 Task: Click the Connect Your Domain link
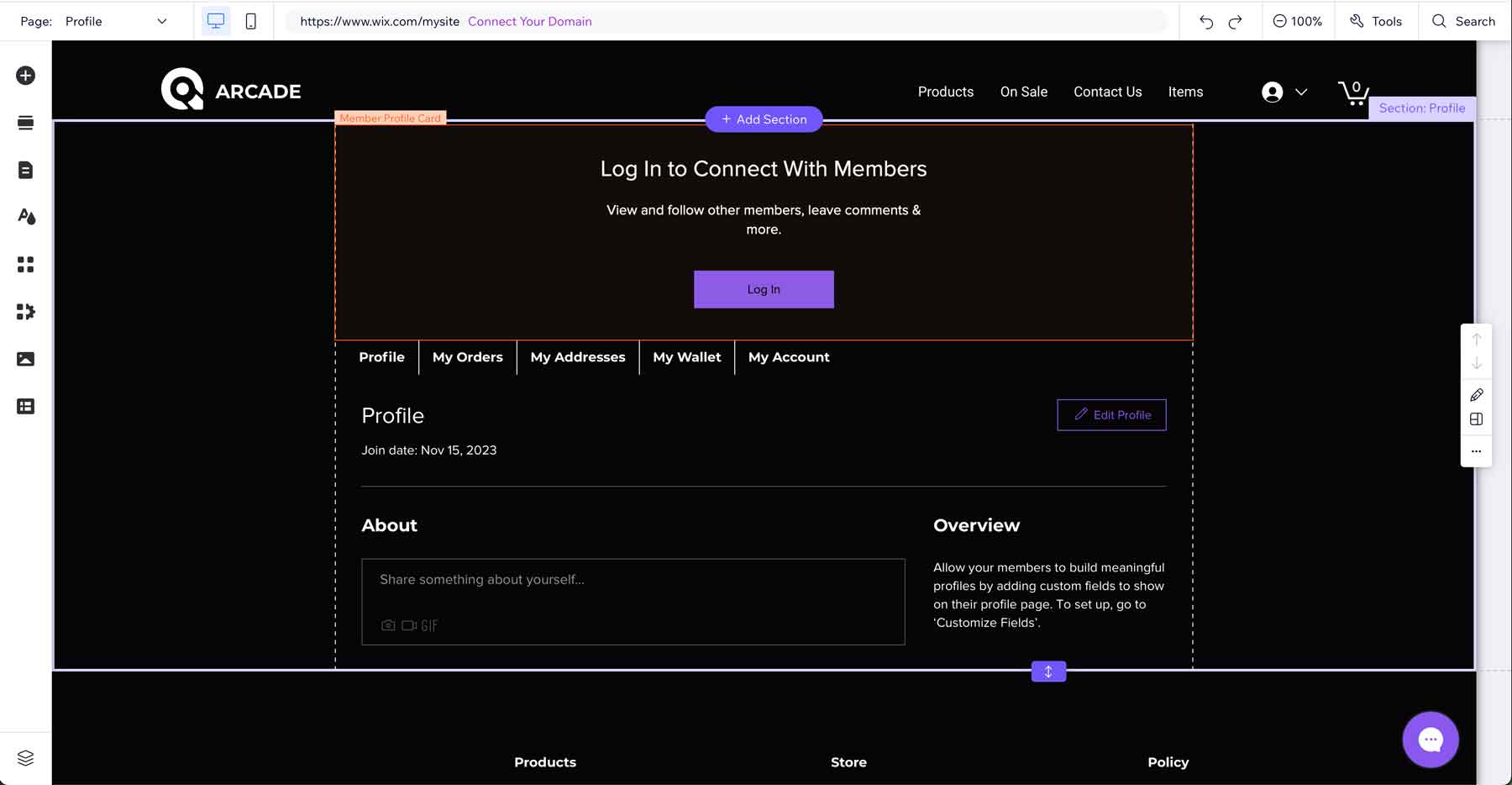[x=530, y=21]
